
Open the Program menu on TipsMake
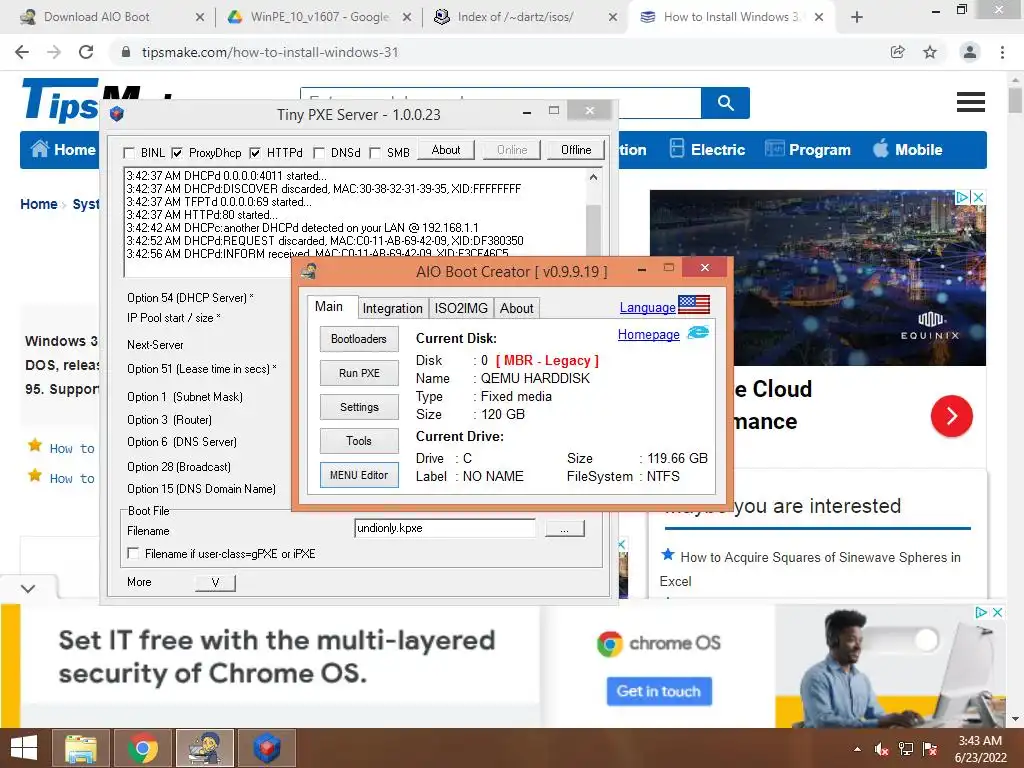(x=808, y=150)
